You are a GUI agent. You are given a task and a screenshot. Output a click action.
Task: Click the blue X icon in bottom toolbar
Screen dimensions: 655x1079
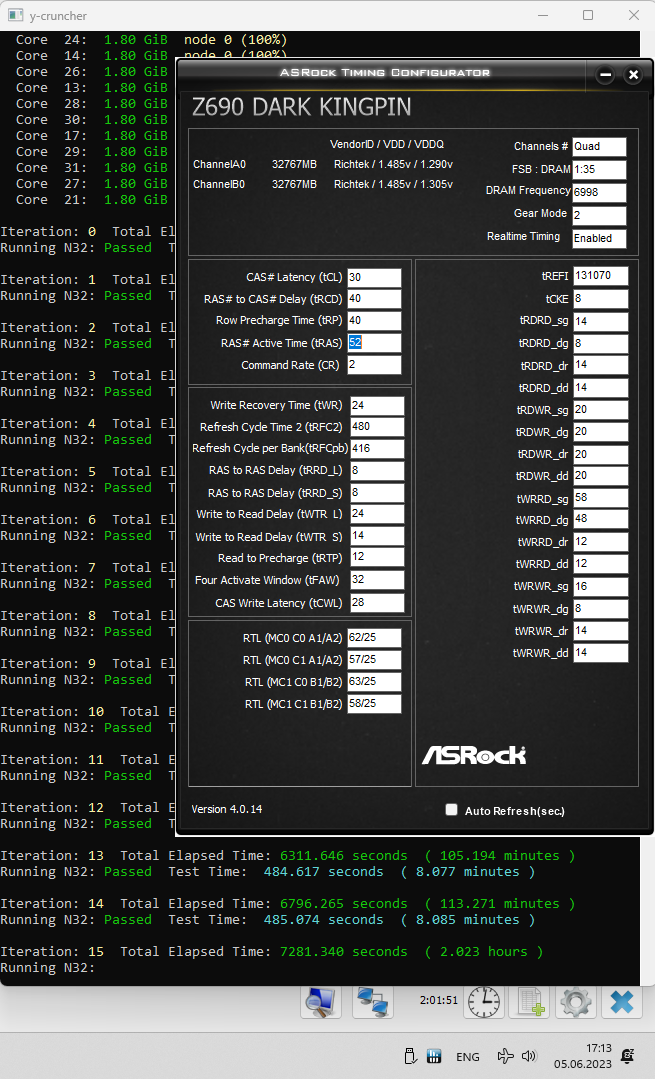[622, 1001]
